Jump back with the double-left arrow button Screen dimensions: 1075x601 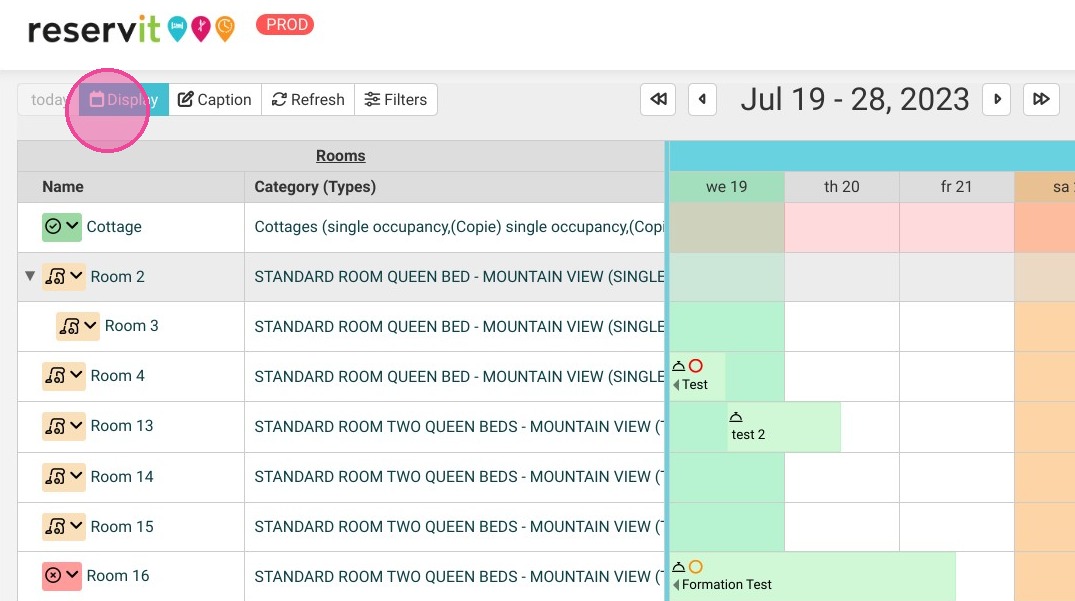click(x=658, y=99)
